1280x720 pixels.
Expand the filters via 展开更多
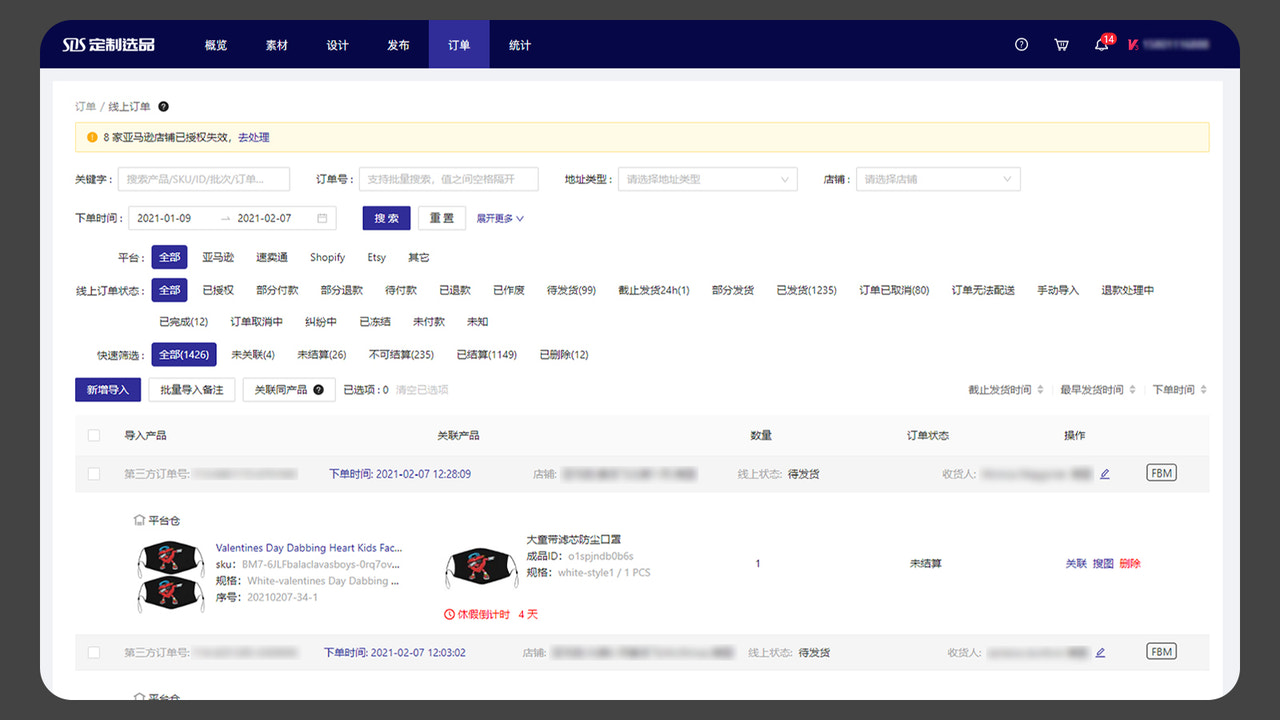coord(499,217)
